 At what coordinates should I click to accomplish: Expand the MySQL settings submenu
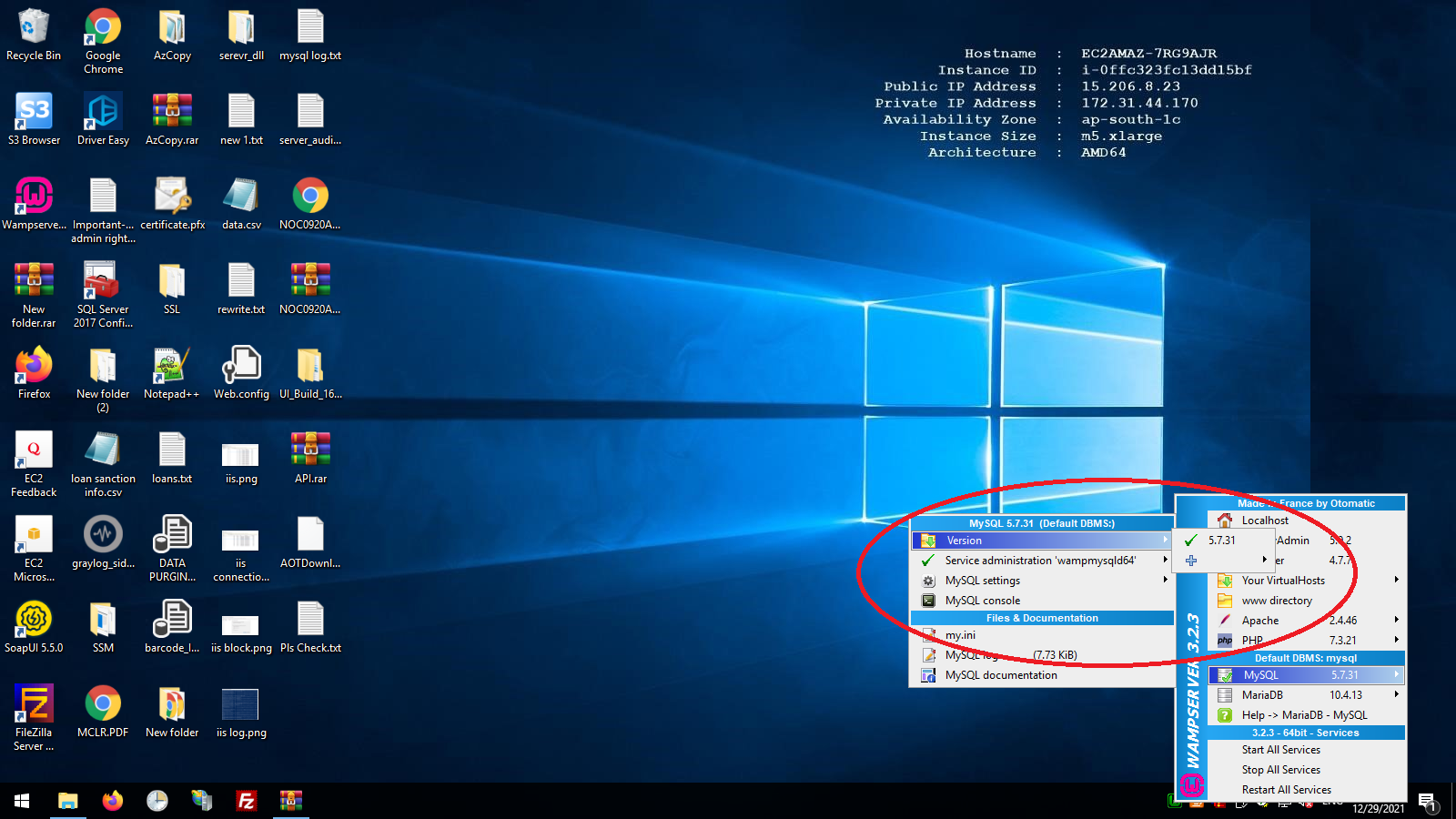click(x=1165, y=580)
